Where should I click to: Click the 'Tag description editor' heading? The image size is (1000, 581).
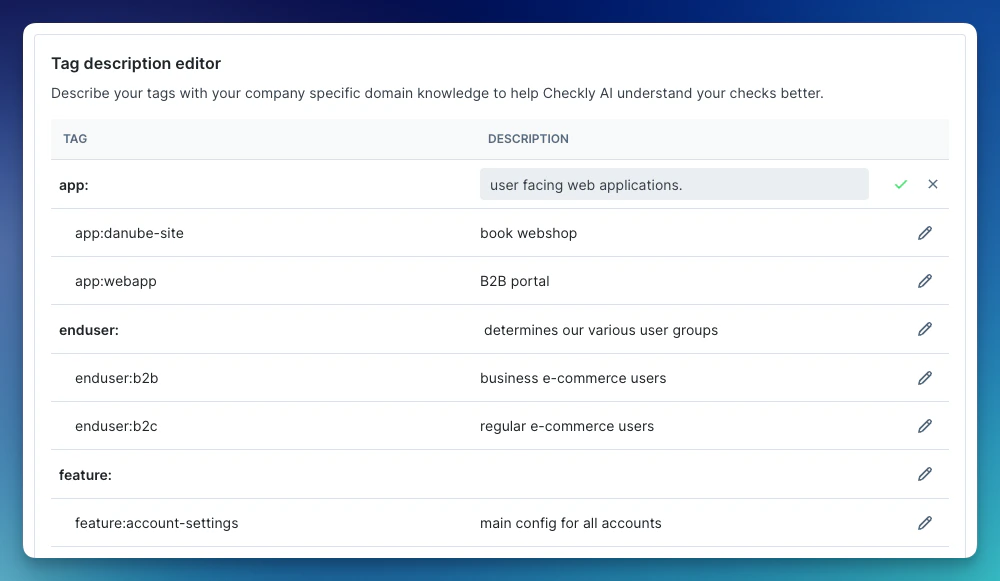point(136,64)
